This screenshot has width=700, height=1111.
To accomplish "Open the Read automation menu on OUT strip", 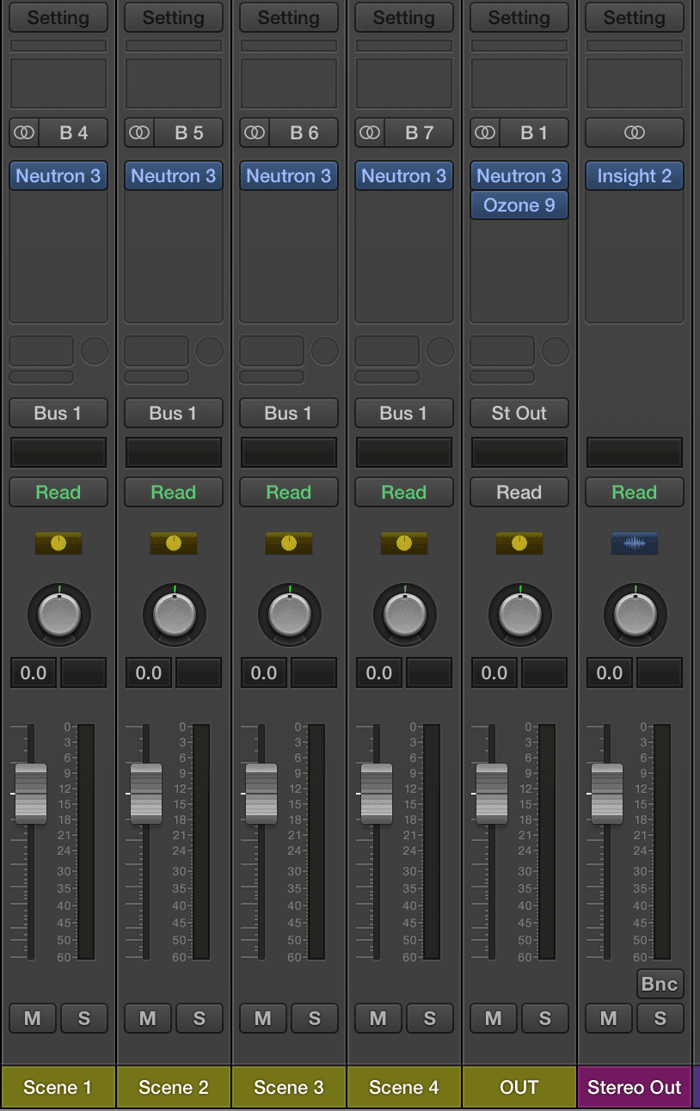I will pos(519,492).
